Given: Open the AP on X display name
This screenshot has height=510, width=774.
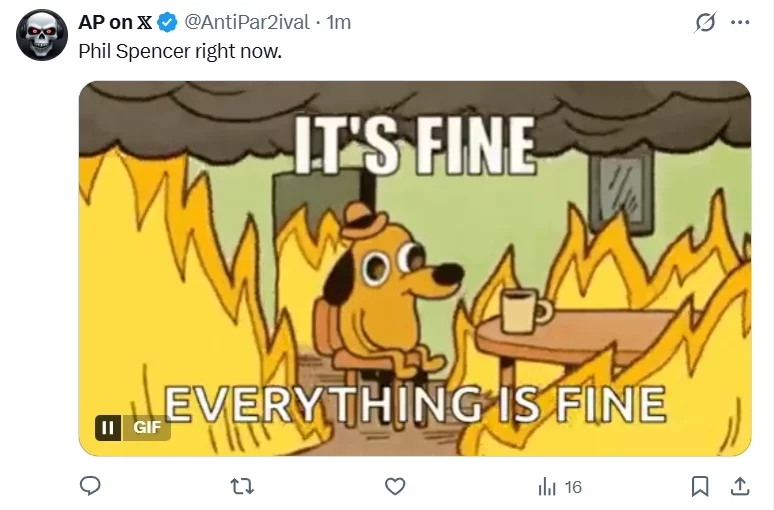Looking at the screenshot, I should 116,22.
